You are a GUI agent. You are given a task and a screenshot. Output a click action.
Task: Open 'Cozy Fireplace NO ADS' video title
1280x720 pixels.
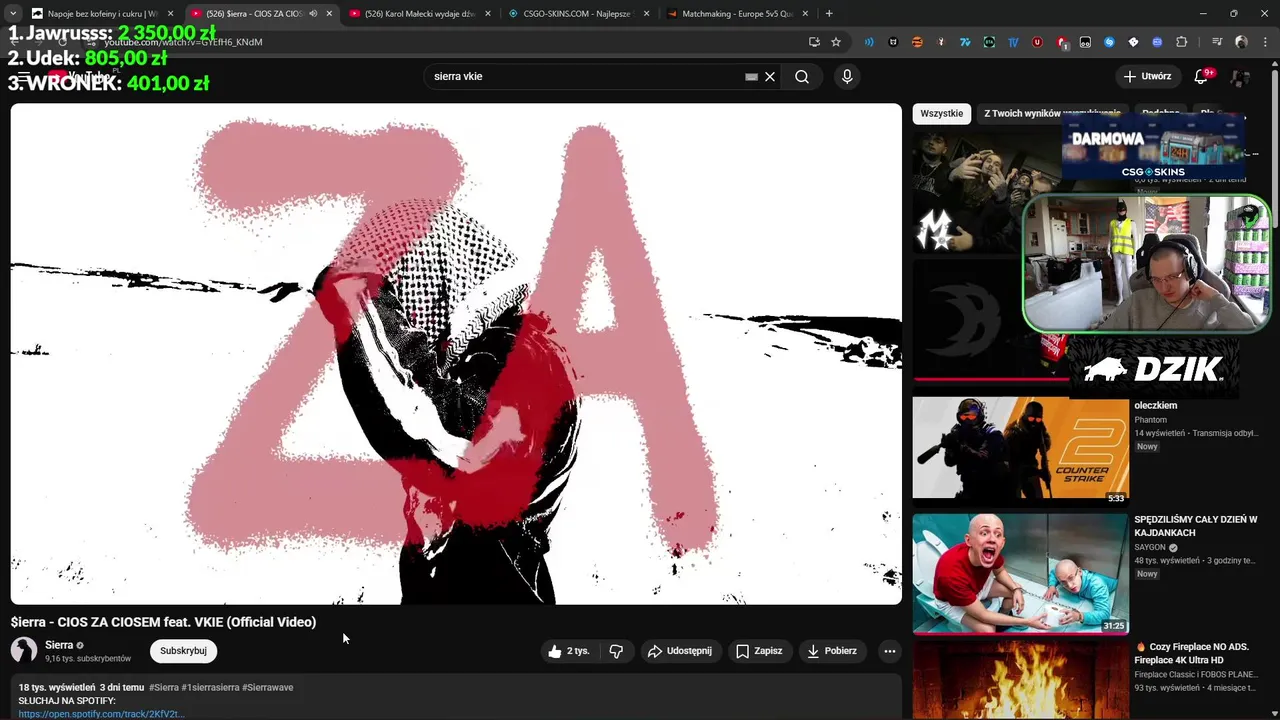(1193, 653)
